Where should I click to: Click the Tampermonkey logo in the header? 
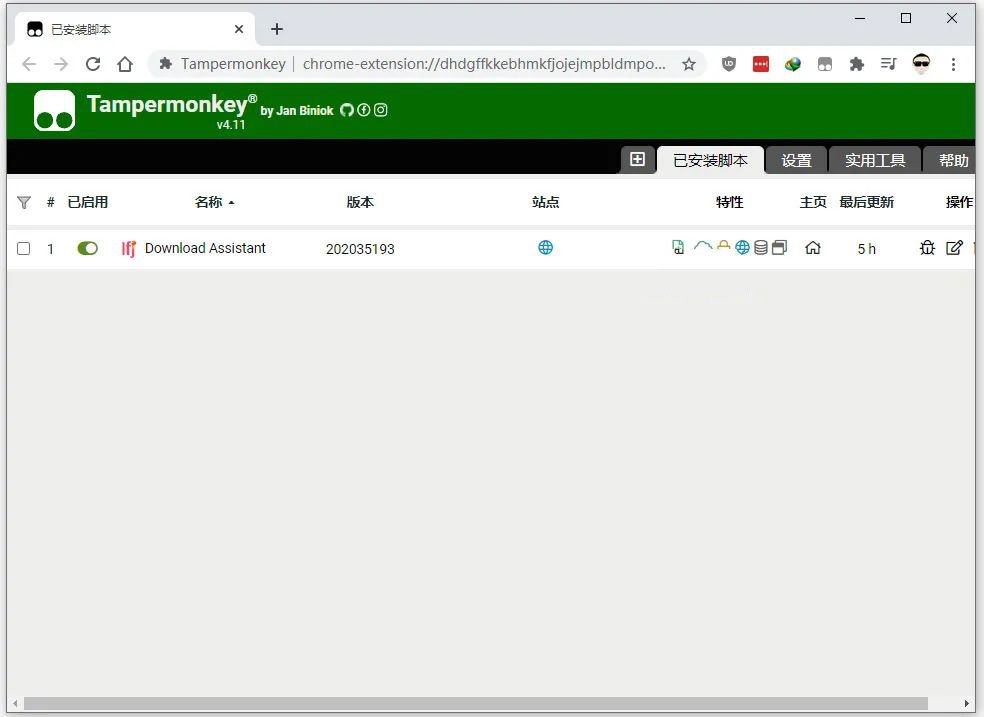55,110
